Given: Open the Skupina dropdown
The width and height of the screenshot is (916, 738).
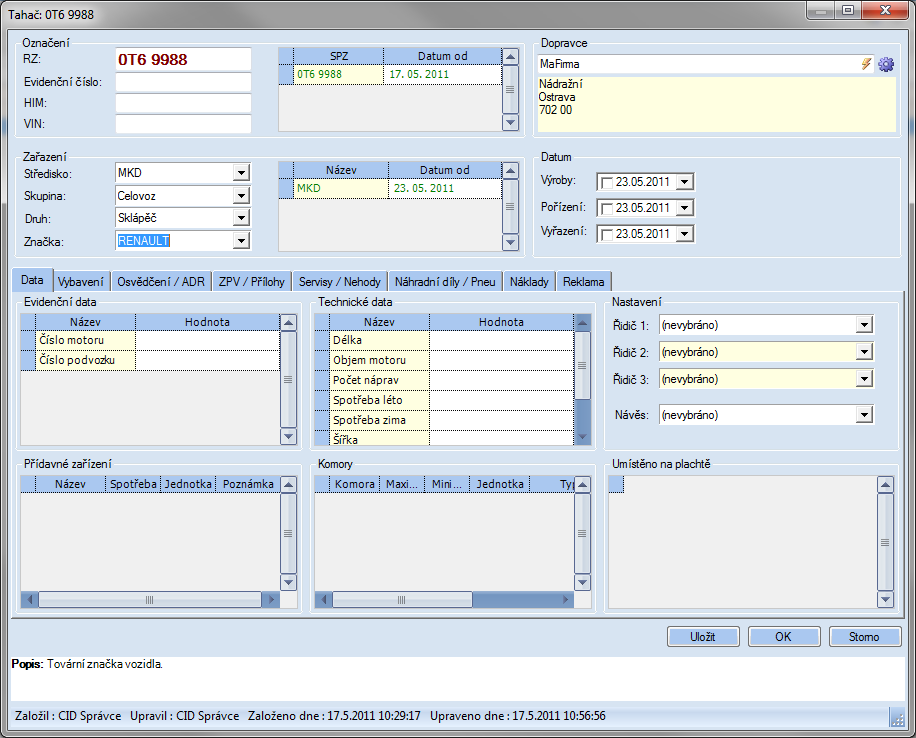Looking at the screenshot, I should [241, 195].
